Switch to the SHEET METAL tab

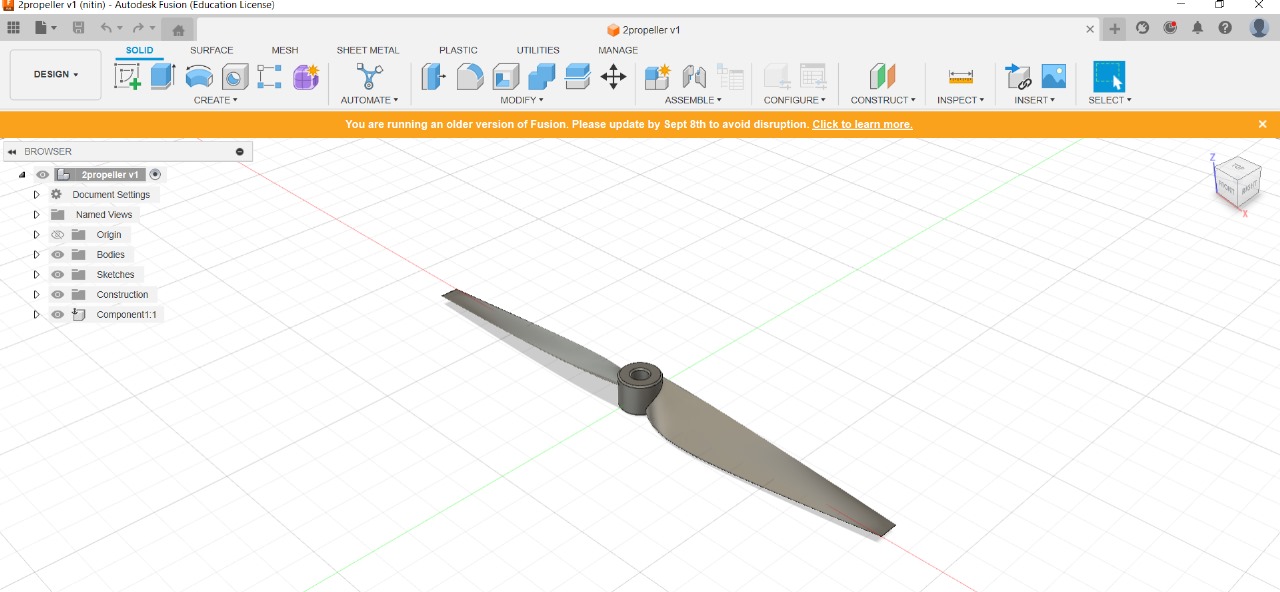point(368,50)
